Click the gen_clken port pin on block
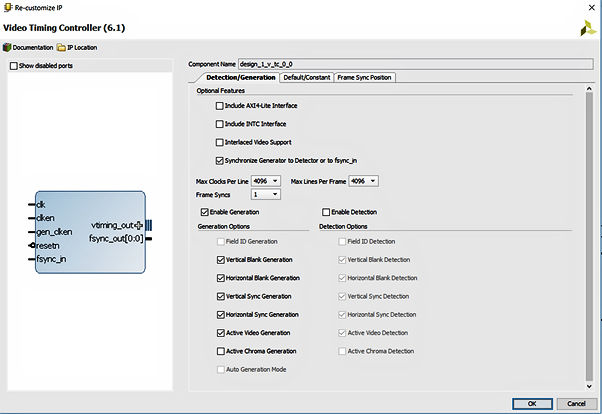The image size is (602, 414). pyautogui.click(x=32, y=232)
